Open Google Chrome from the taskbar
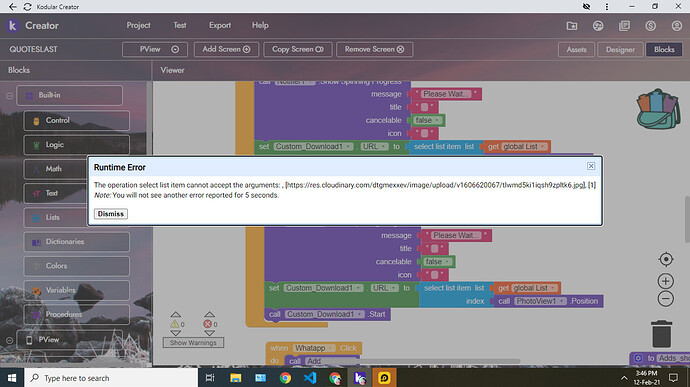The image size is (690, 387). 285,378
